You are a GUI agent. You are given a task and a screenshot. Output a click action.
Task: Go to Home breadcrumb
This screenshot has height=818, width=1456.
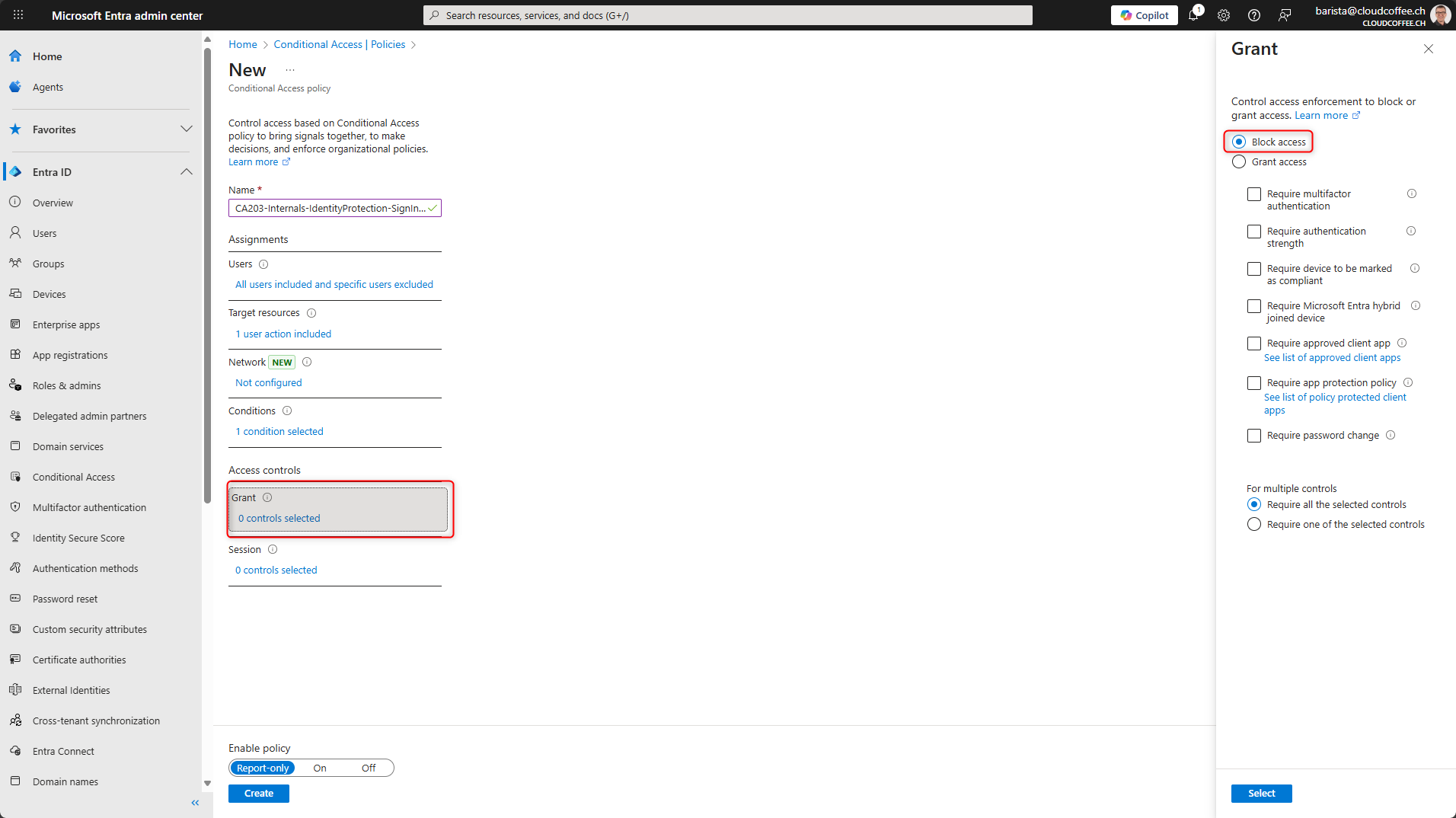[x=243, y=44]
